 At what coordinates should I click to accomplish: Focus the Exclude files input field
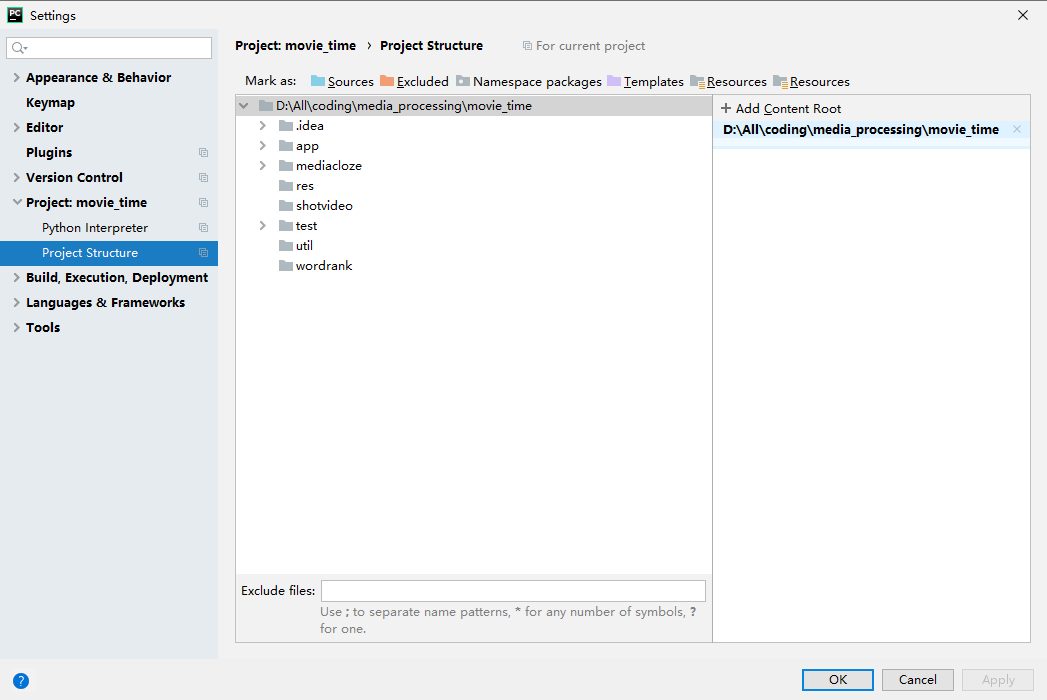[513, 591]
